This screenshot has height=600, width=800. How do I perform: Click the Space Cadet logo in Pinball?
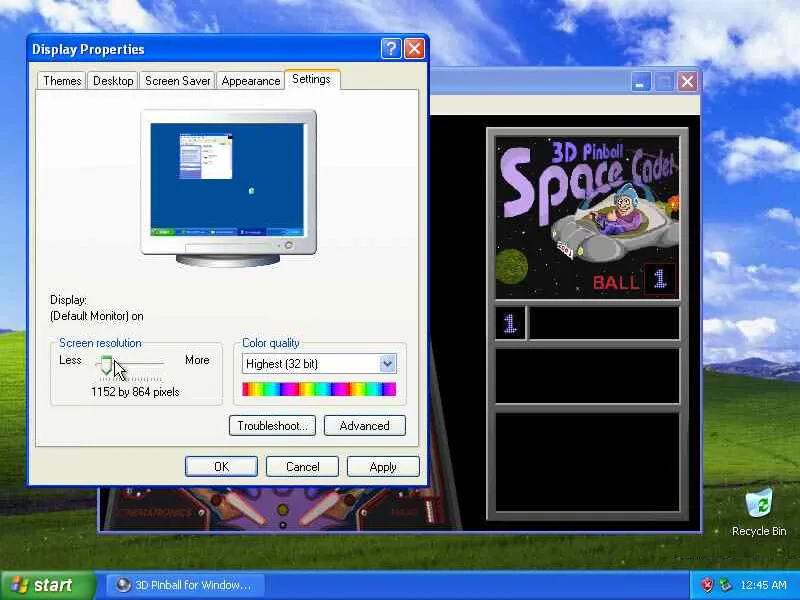587,217
